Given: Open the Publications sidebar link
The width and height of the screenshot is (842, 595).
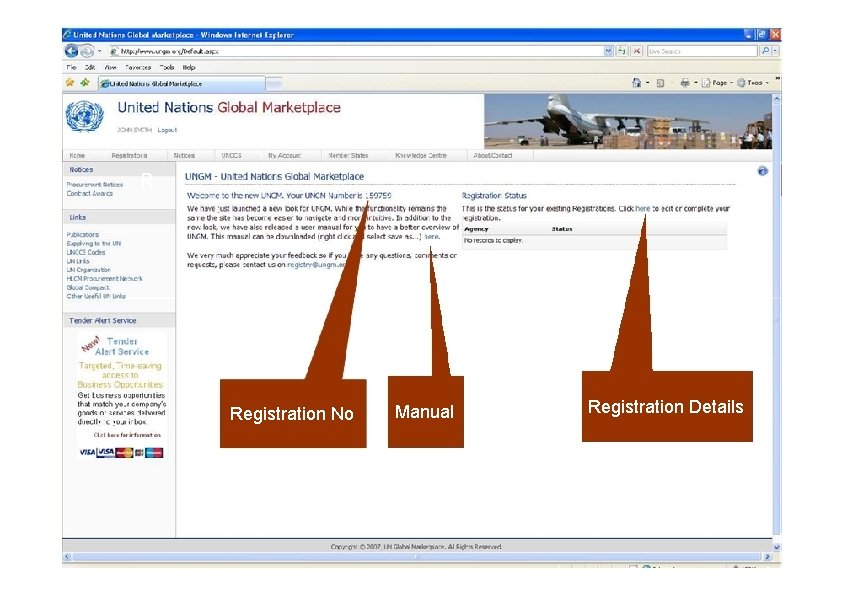Looking at the screenshot, I should click(83, 235).
